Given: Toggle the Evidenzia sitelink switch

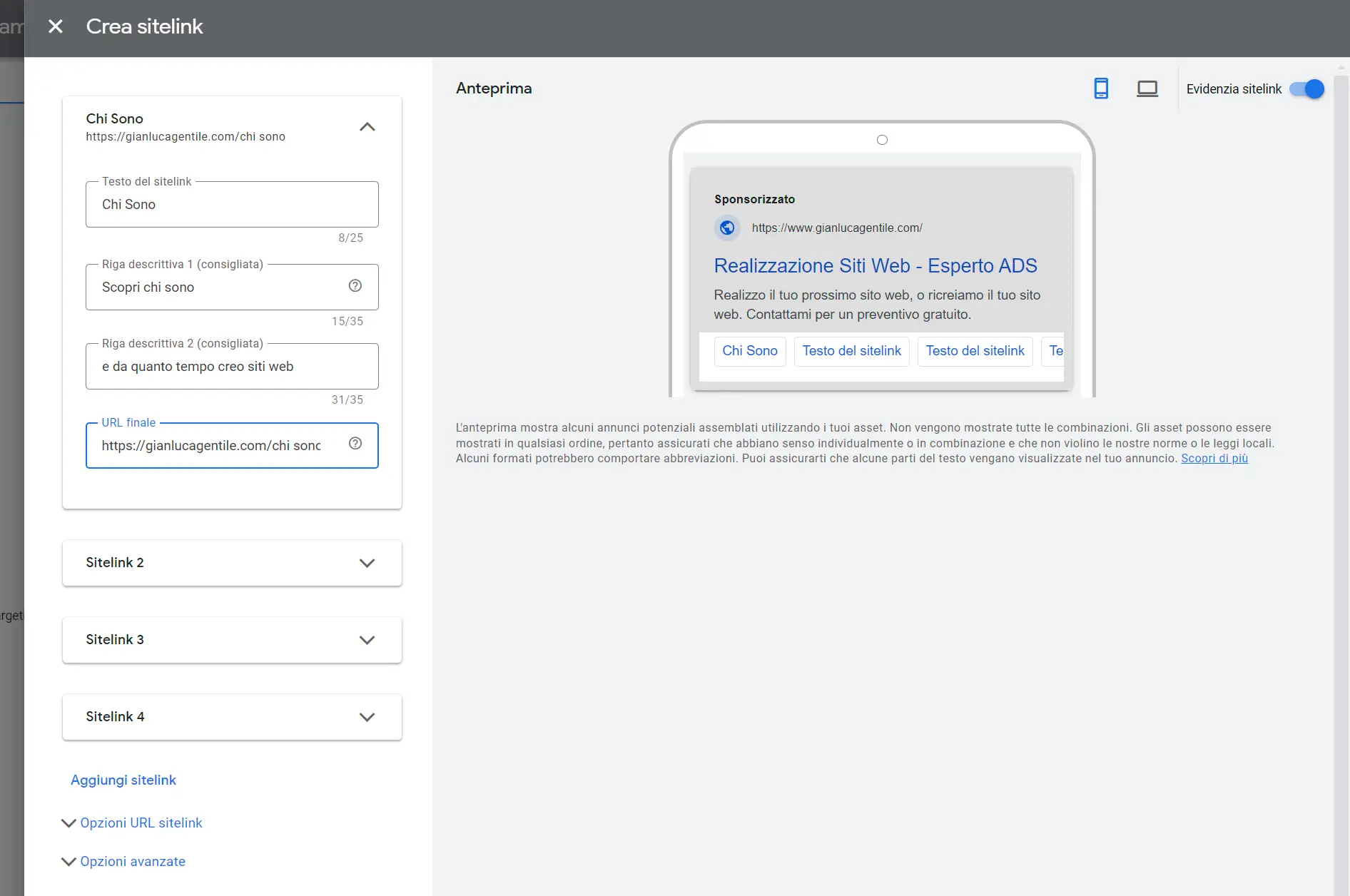Looking at the screenshot, I should coord(1307,88).
